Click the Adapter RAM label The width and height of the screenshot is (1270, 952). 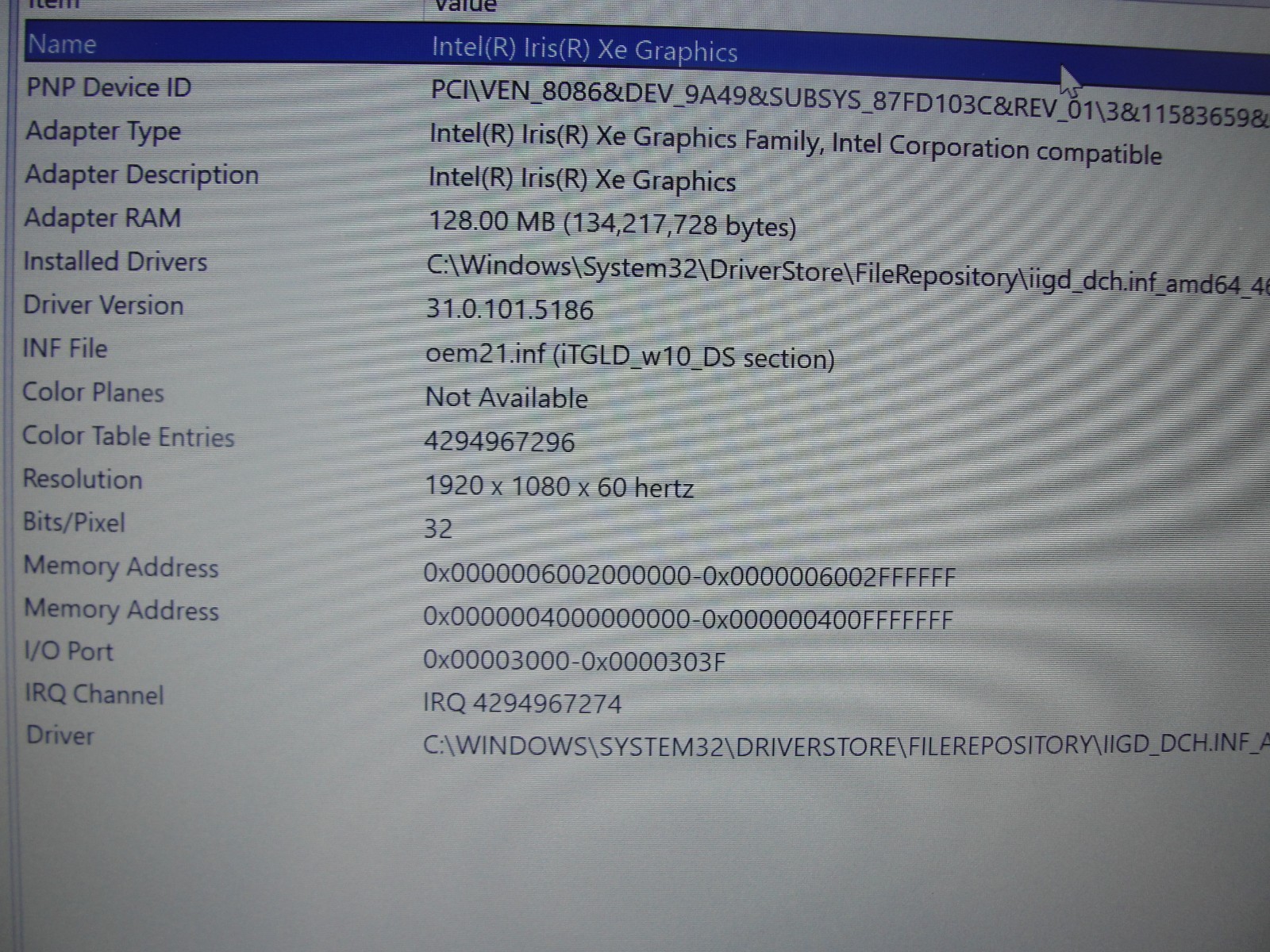pos(102,217)
